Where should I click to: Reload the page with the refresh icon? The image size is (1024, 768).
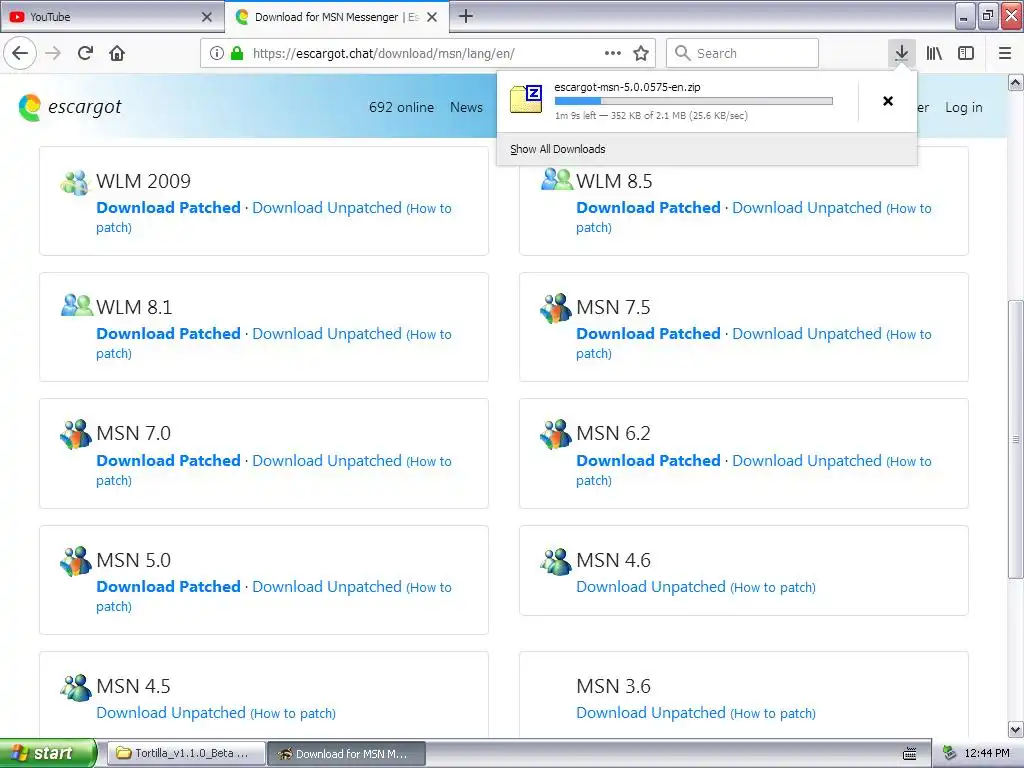tap(86, 53)
